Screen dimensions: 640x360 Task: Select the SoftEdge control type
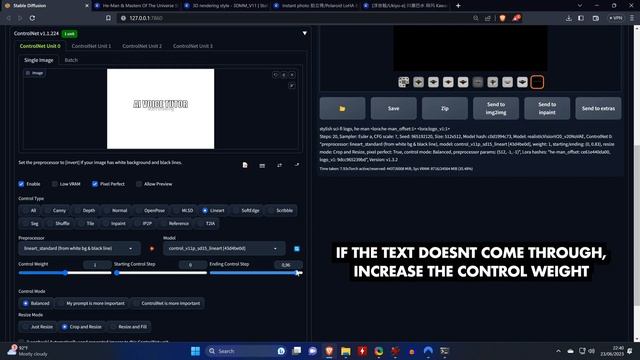tap(247, 211)
